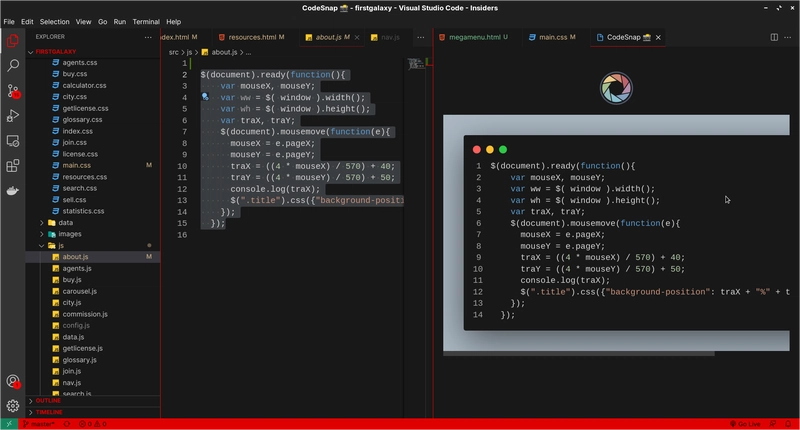This screenshot has height=430, width=800.
Task: Open the Help menu
Action: pyautogui.click(x=173, y=22)
